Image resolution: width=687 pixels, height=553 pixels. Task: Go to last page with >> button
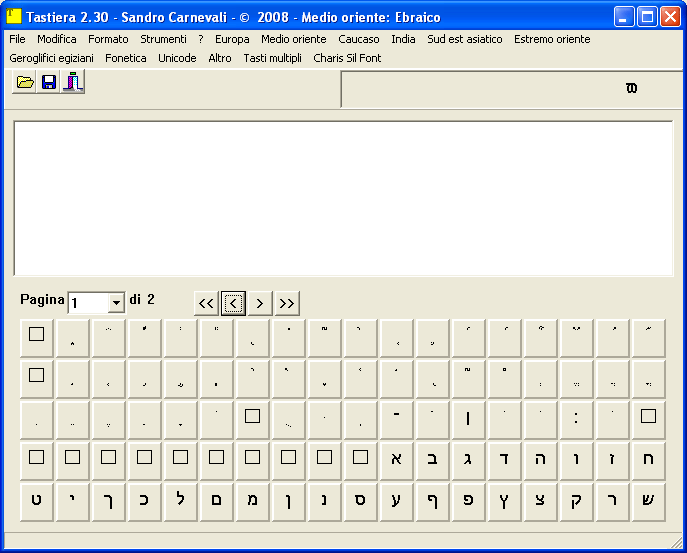pos(287,303)
